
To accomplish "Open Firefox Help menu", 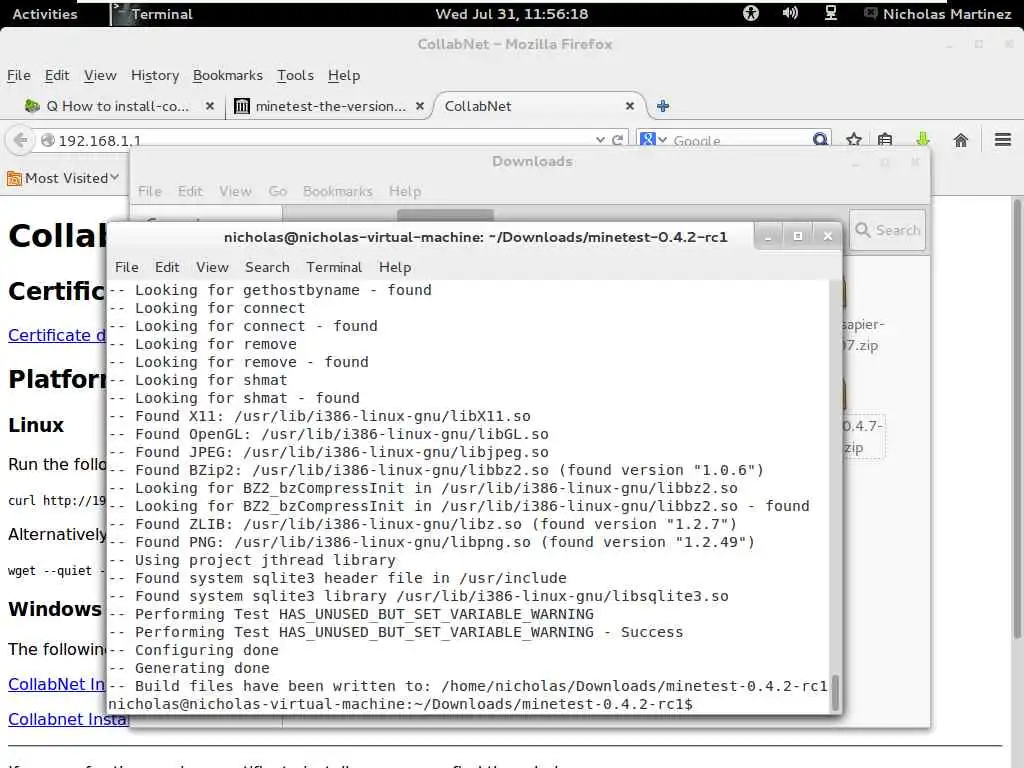I will pyautogui.click(x=344, y=75).
